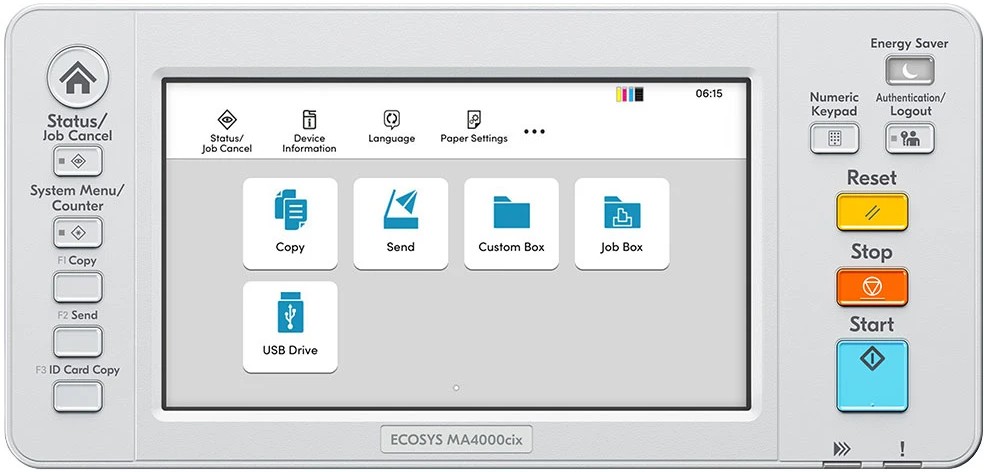The image size is (984, 472).
Task: Open Custom Box folder tile
Action: coord(511,223)
